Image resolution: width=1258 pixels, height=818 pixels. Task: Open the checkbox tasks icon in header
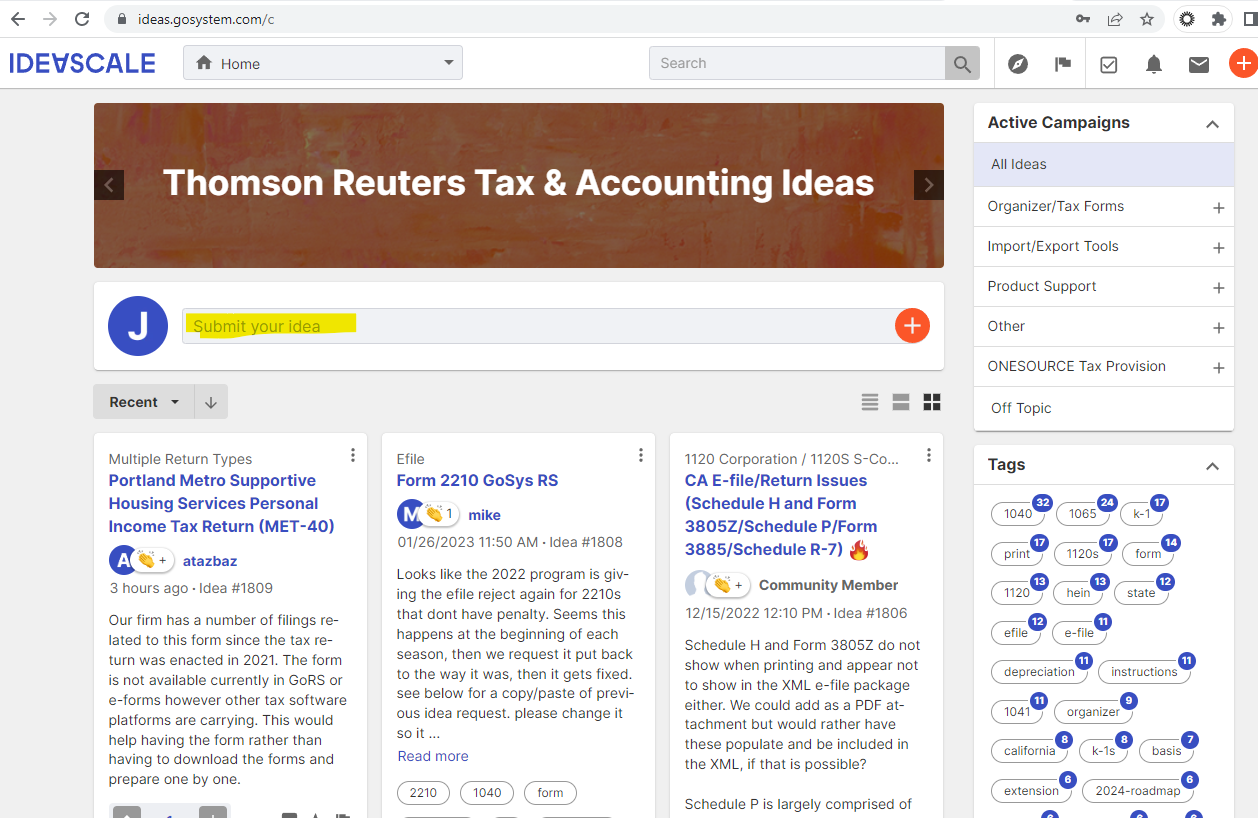point(1108,64)
